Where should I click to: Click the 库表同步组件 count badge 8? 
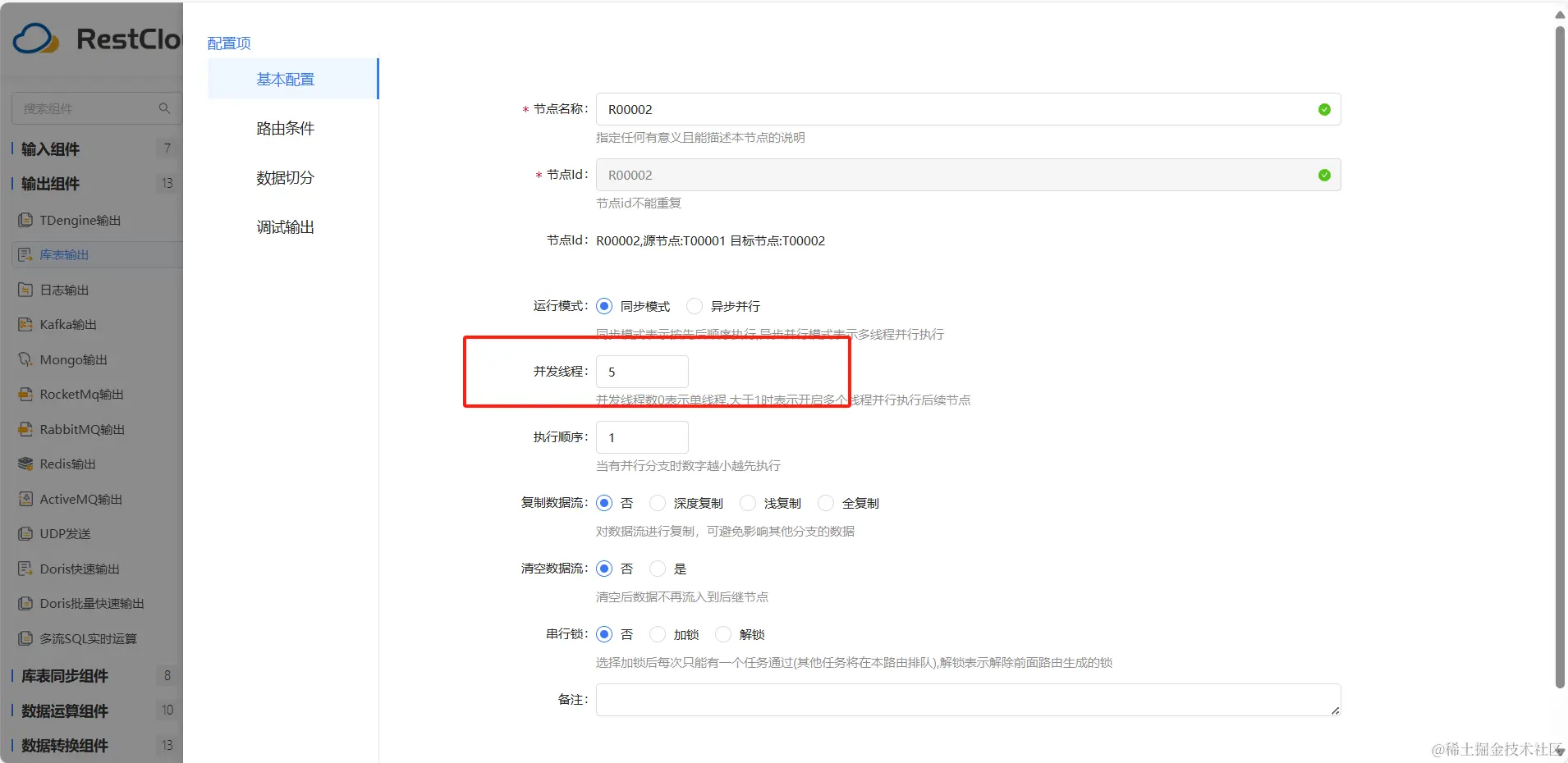(x=167, y=675)
